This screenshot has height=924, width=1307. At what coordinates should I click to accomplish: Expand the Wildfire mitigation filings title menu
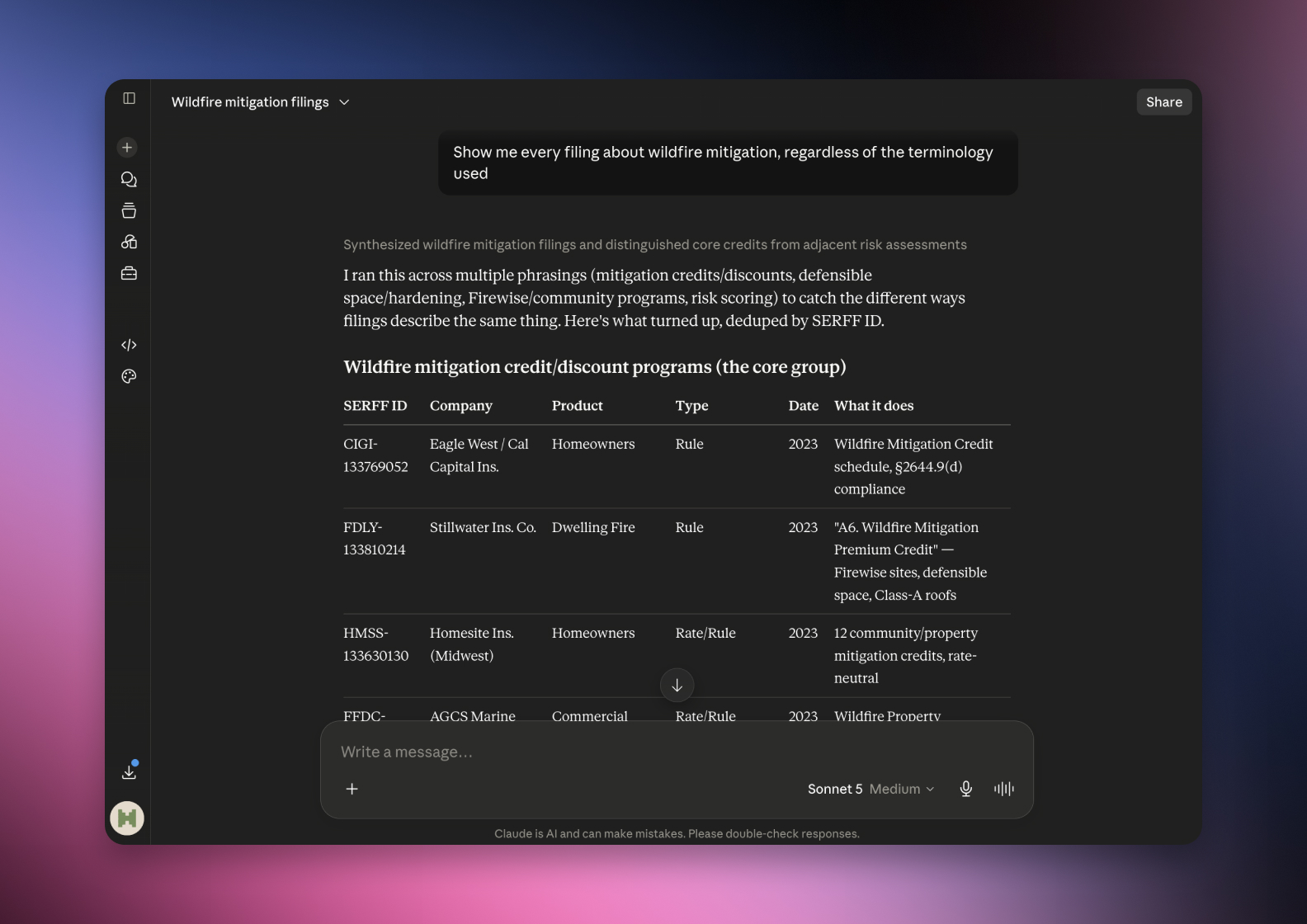pos(261,102)
